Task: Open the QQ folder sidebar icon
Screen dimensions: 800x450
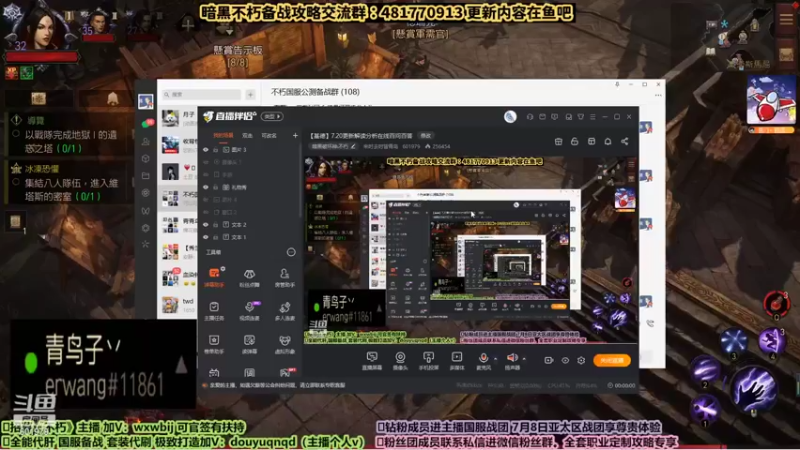Action: pyautogui.click(x=146, y=176)
